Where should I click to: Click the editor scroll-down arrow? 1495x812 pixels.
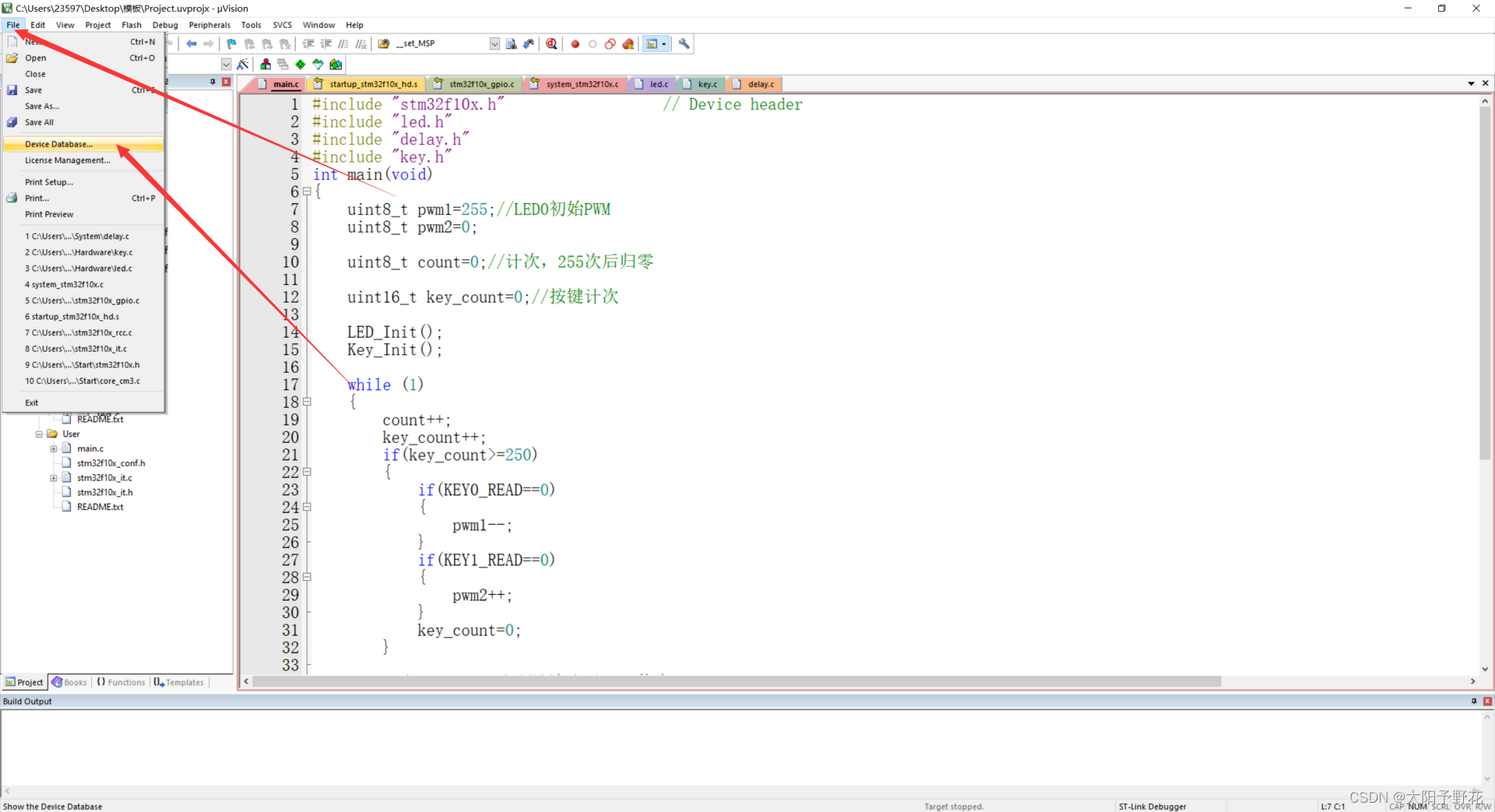pos(1485,670)
